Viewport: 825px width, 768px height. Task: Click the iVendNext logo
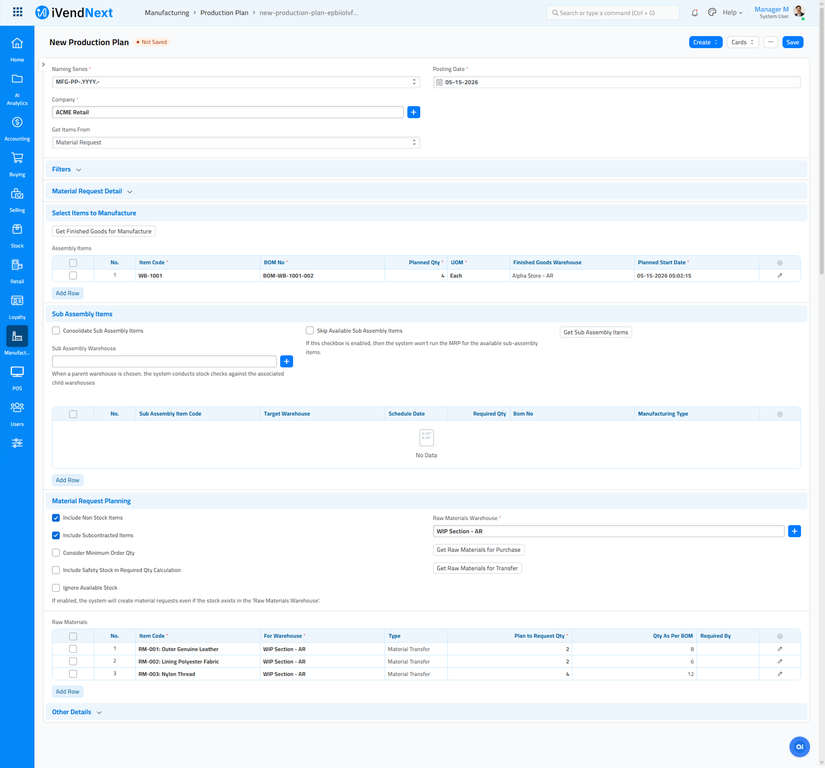74,13
